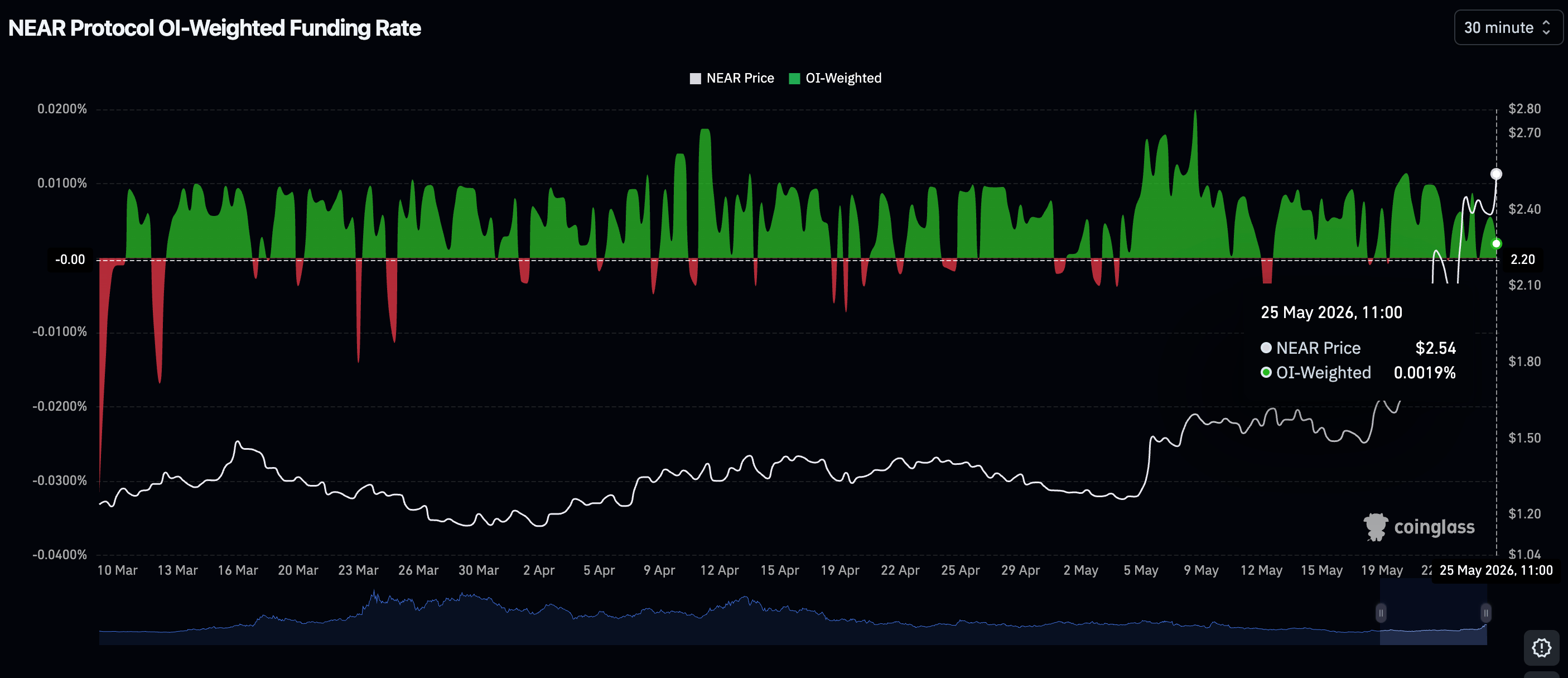Click the $2.70 price axis label
The height and width of the screenshot is (678, 1568).
[x=1524, y=133]
